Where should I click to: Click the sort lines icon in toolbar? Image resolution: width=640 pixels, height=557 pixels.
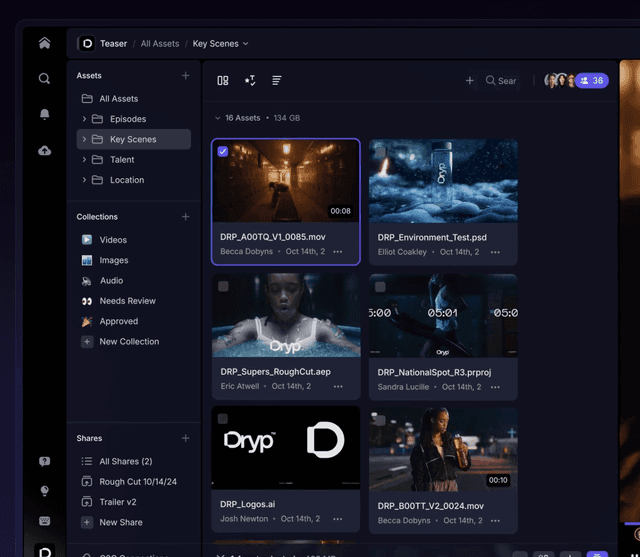(277, 80)
